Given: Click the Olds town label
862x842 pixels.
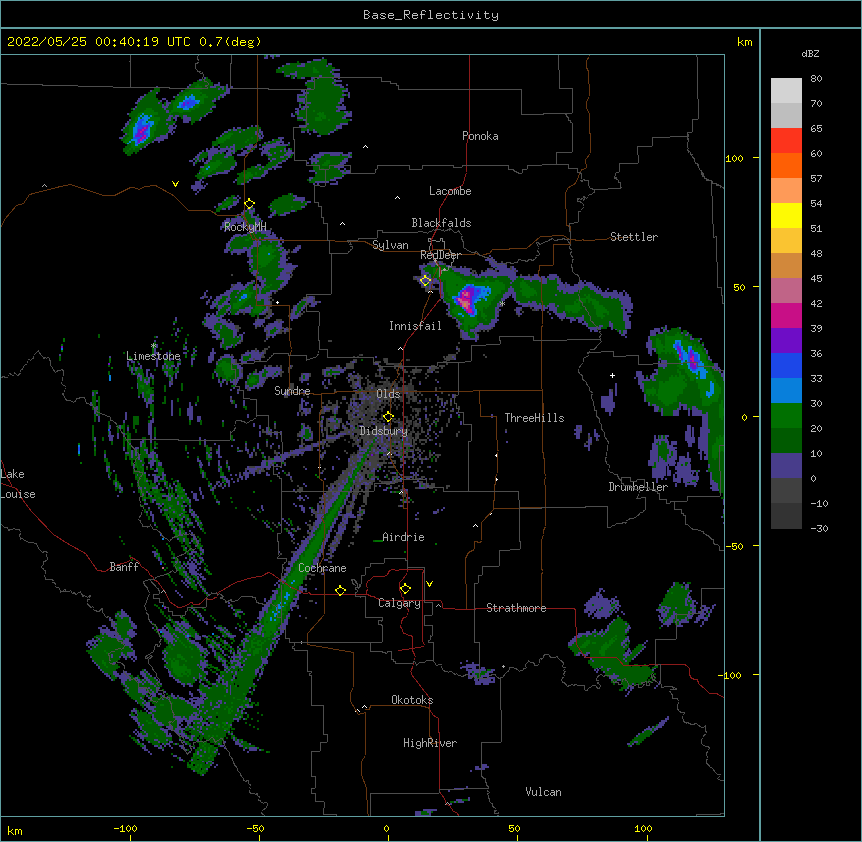Looking at the screenshot, I should (388, 394).
